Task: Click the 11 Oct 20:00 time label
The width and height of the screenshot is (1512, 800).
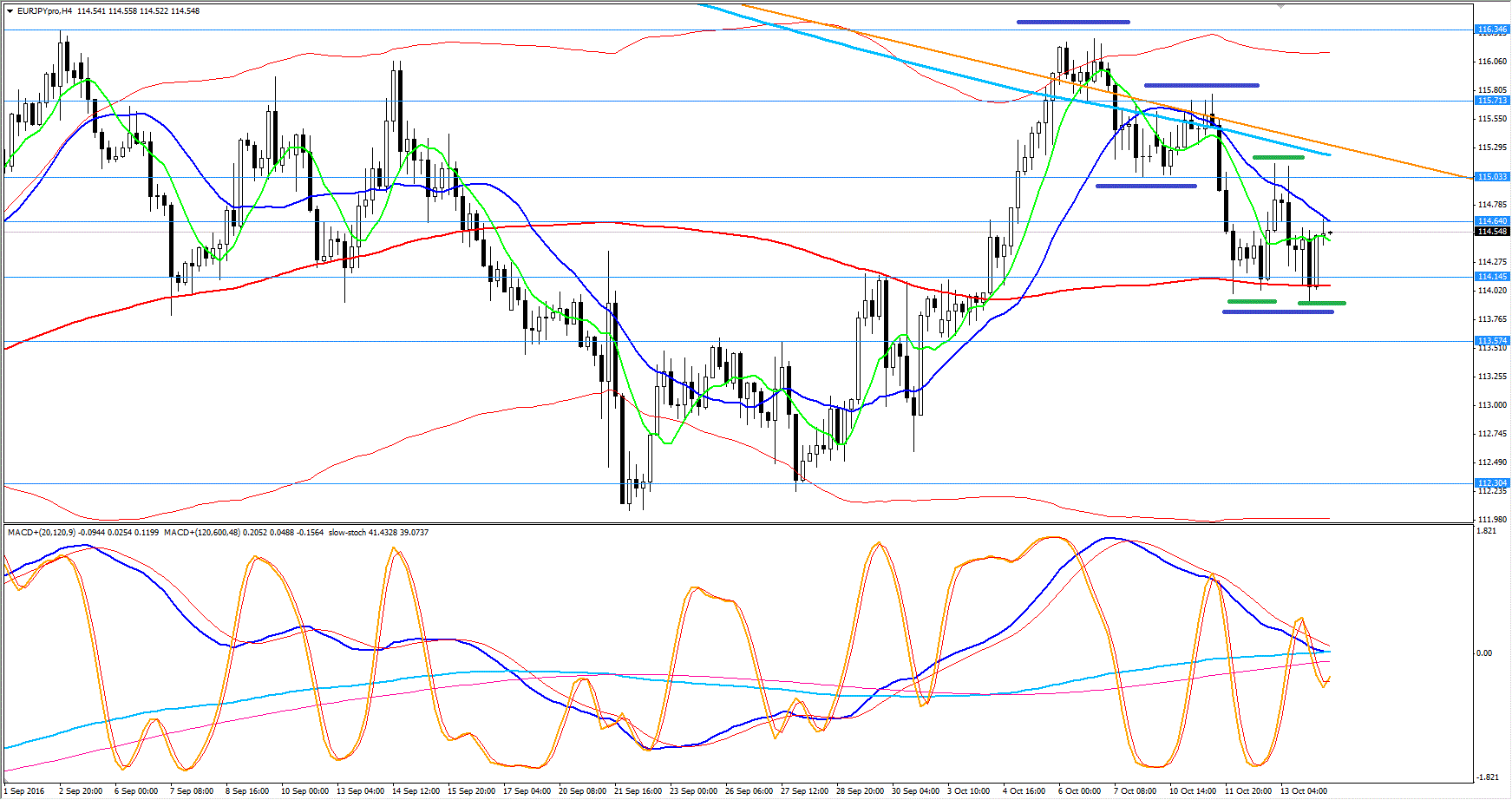Action: click(1248, 791)
